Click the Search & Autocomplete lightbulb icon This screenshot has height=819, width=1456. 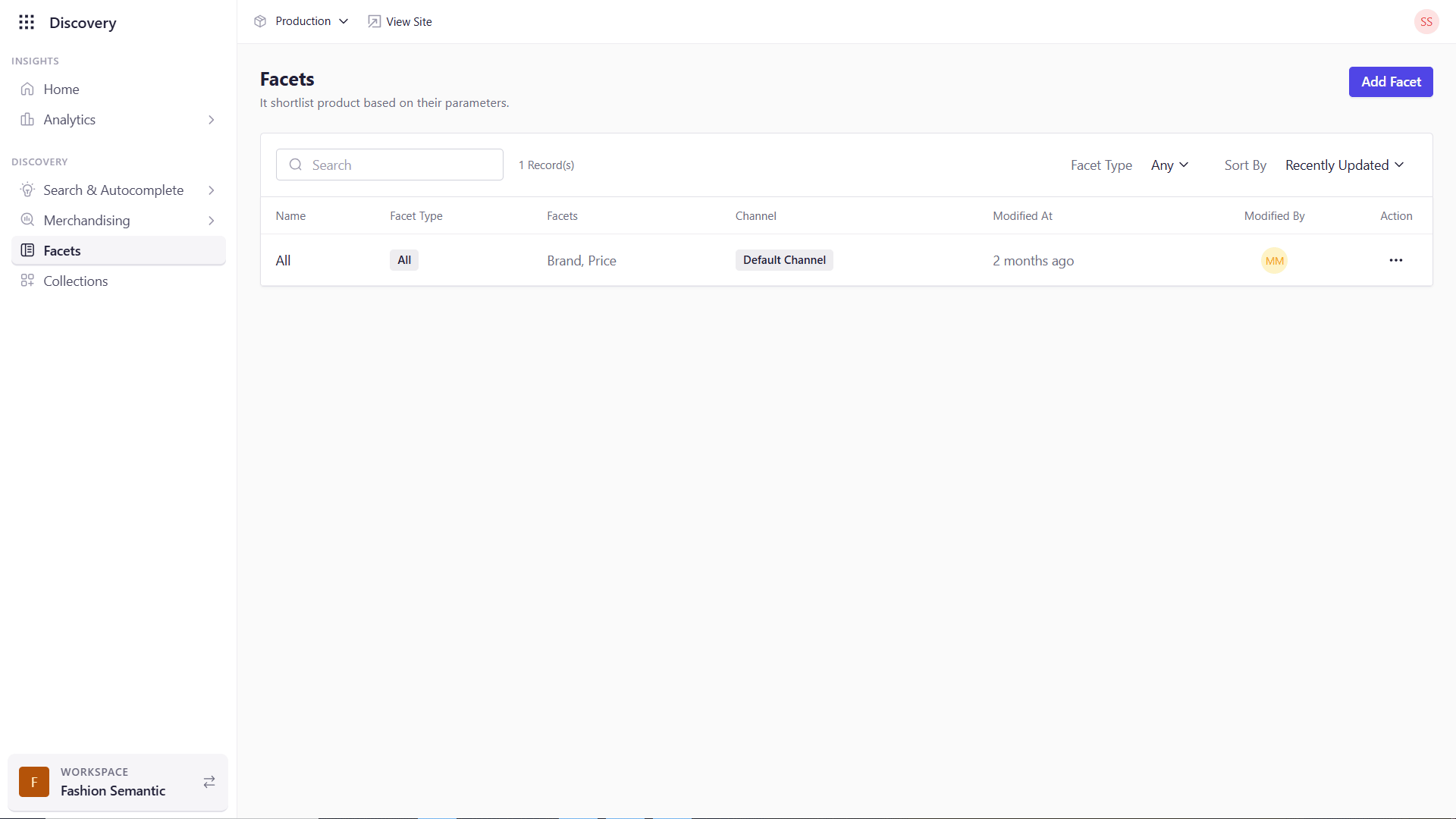coord(27,190)
